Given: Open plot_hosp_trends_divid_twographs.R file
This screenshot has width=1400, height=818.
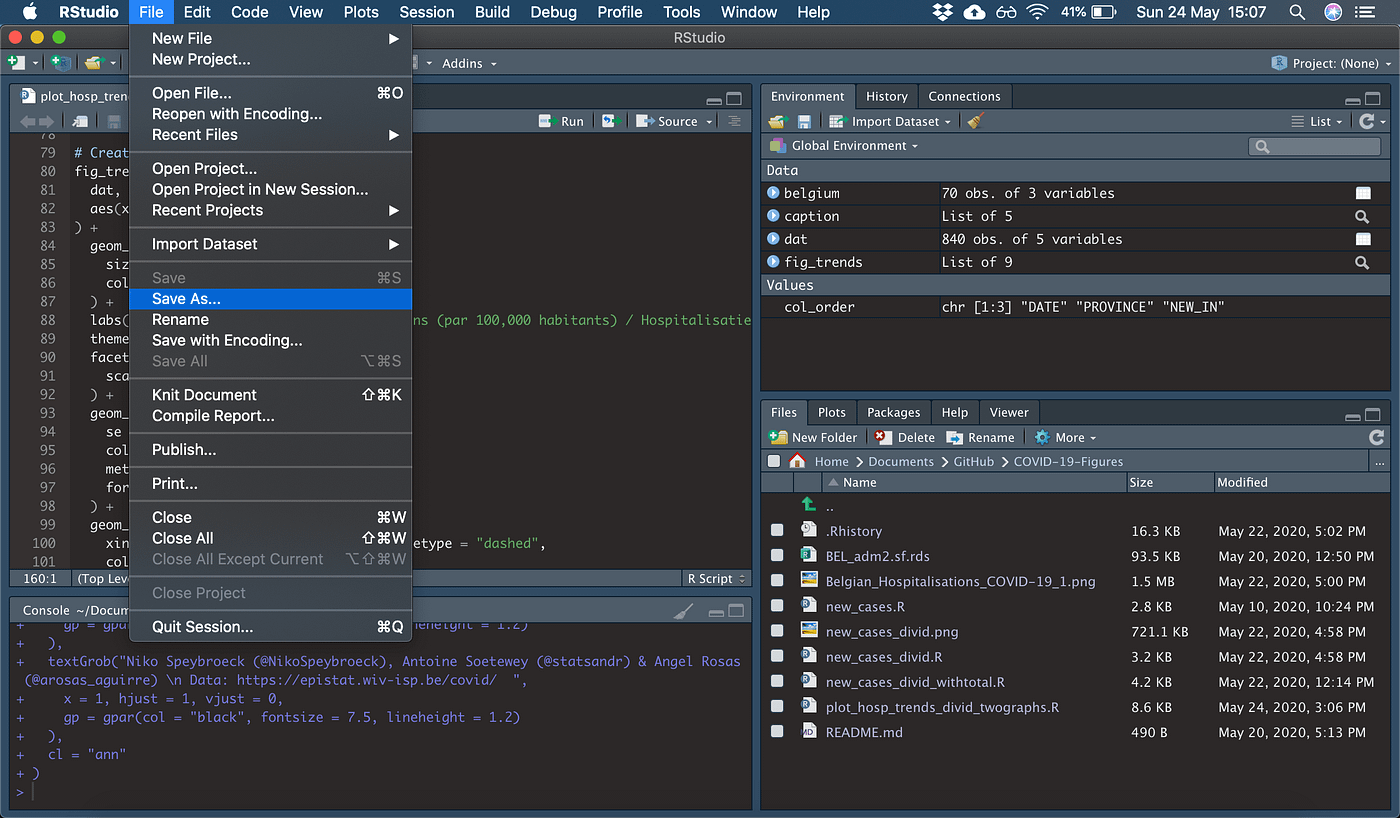Looking at the screenshot, I should [x=942, y=707].
